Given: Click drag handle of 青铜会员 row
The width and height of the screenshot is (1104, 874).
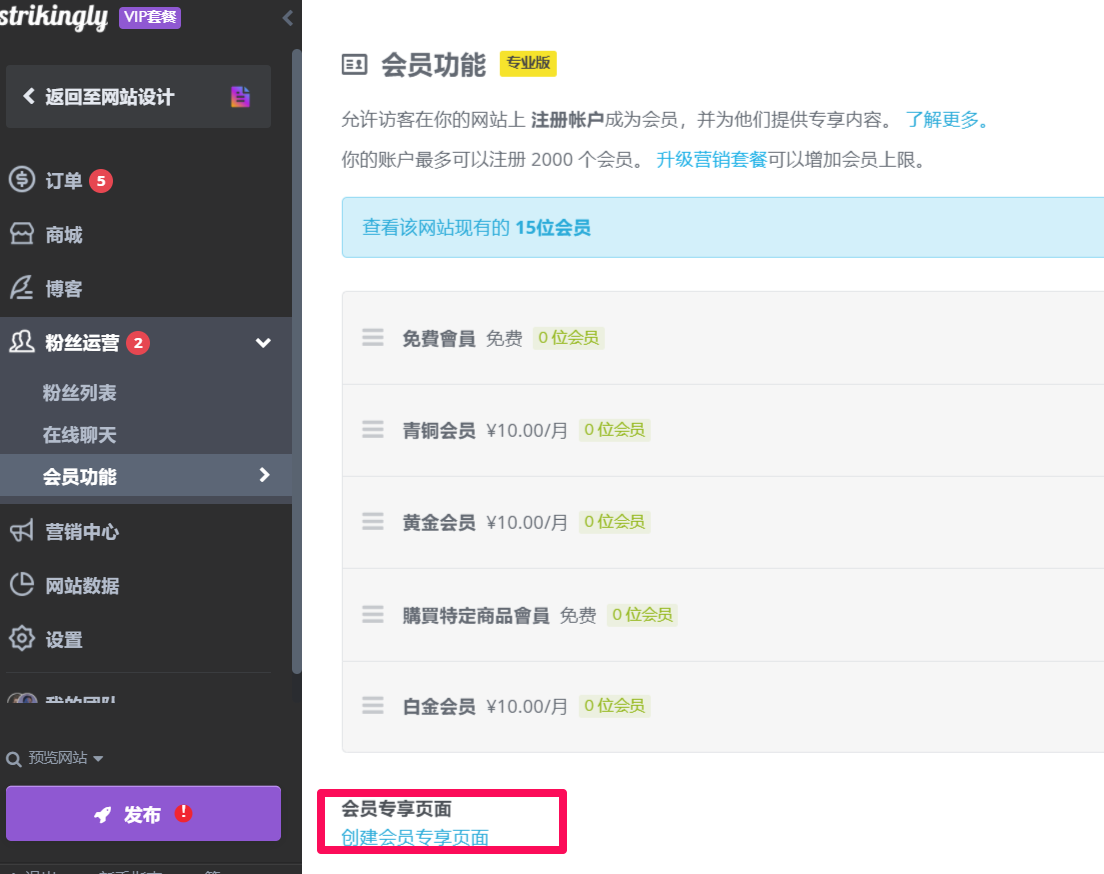Looking at the screenshot, I should tap(372, 429).
